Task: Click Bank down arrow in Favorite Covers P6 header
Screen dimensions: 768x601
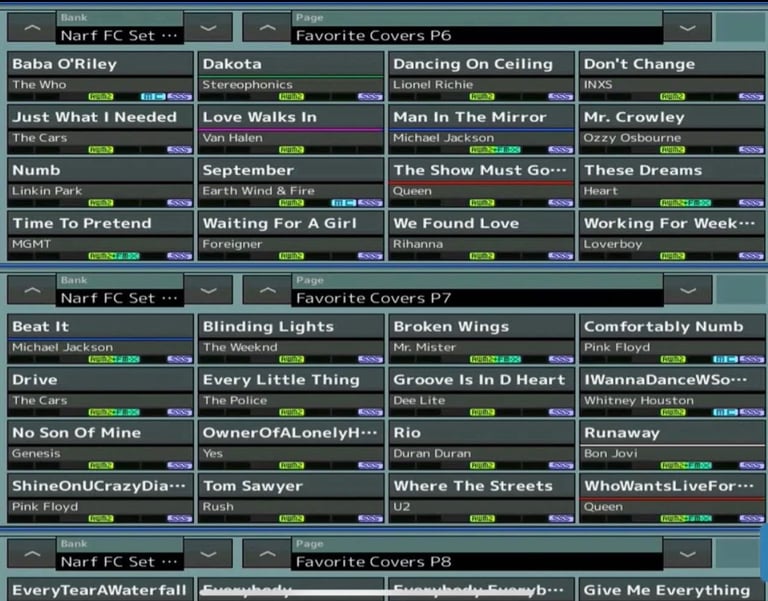Action: click(208, 28)
